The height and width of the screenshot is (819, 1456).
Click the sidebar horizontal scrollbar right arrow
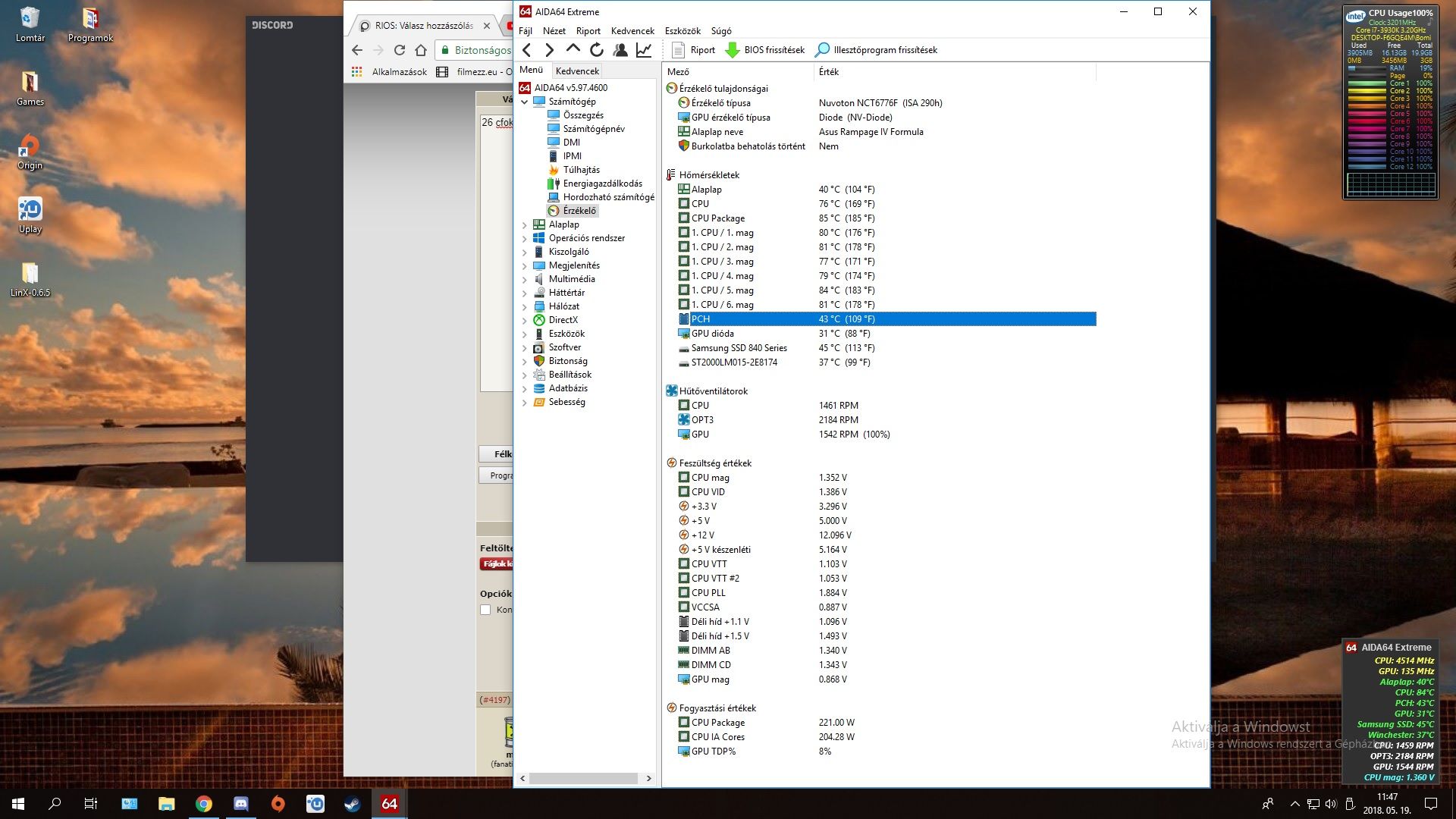tap(648, 779)
